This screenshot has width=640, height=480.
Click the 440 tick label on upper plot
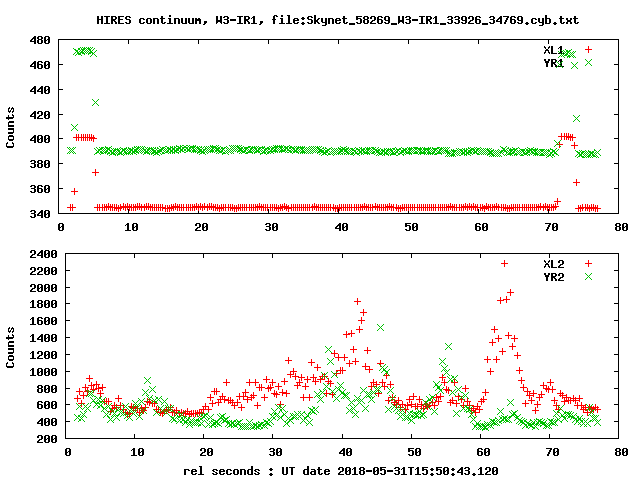tap(40, 90)
